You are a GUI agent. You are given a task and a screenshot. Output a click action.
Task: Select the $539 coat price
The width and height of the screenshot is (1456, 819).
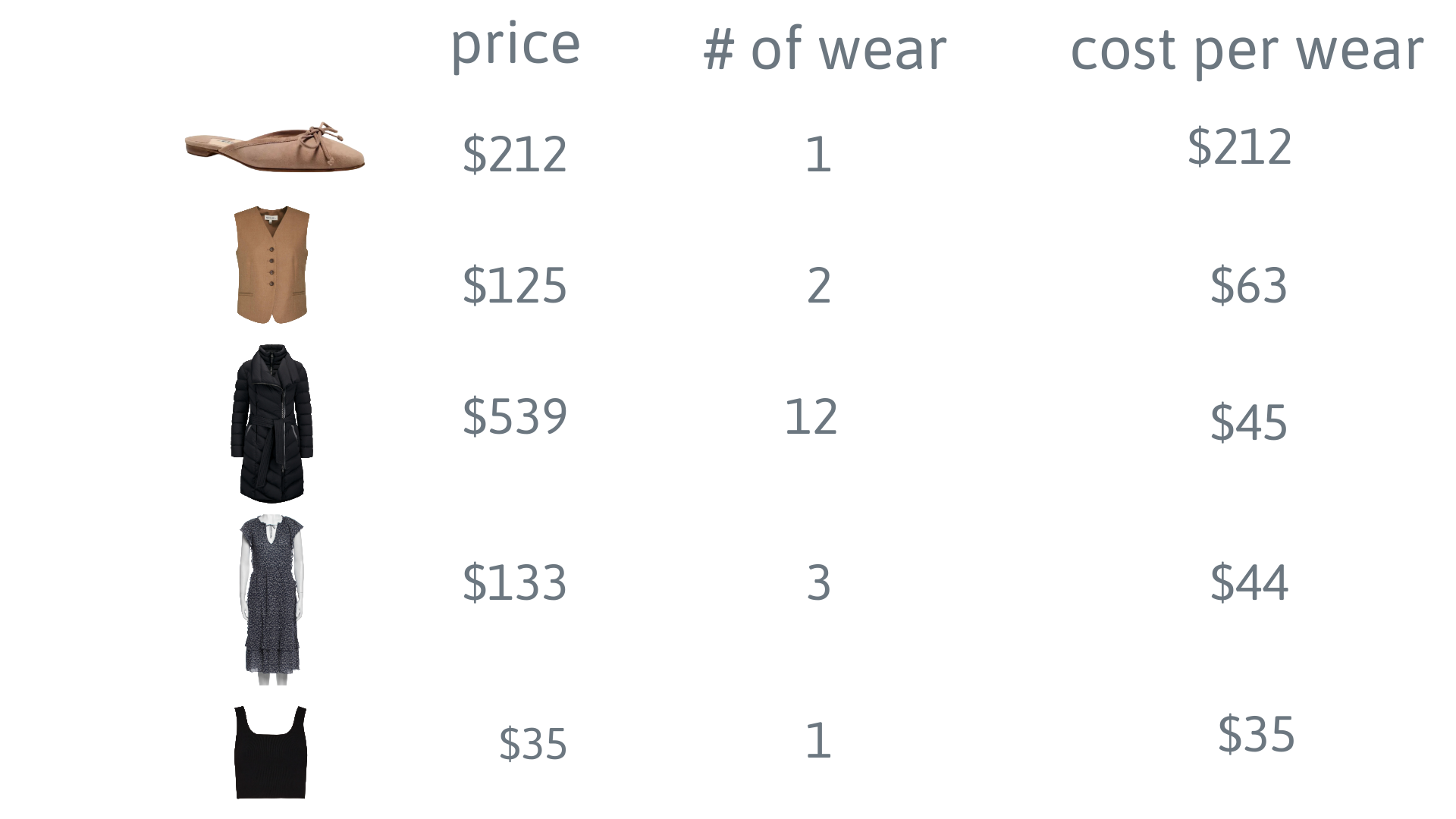(x=514, y=416)
